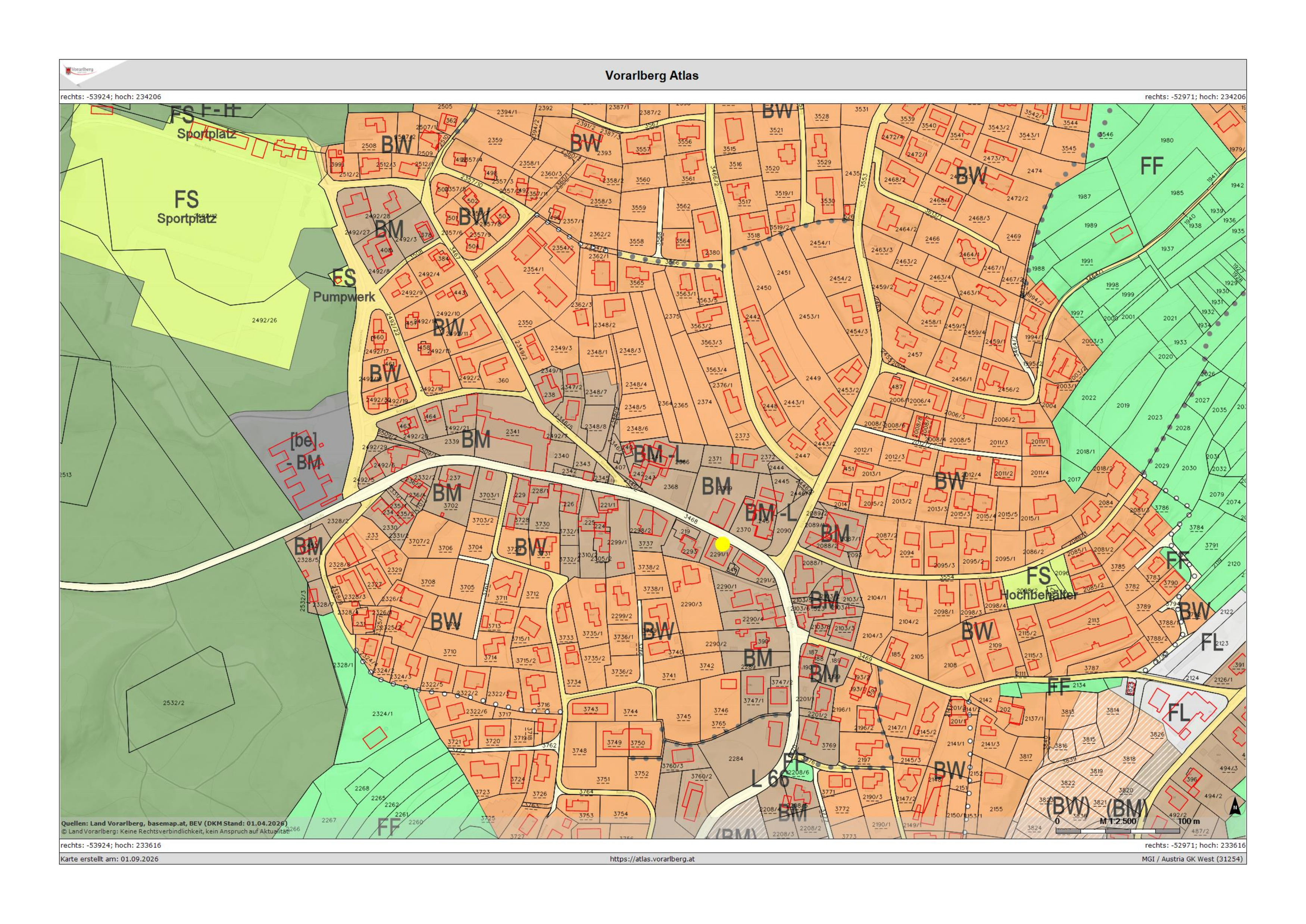The image size is (1306, 924).
Task: Select 'Karte erstellt am: 01.09.2026' text
Action: point(110,859)
